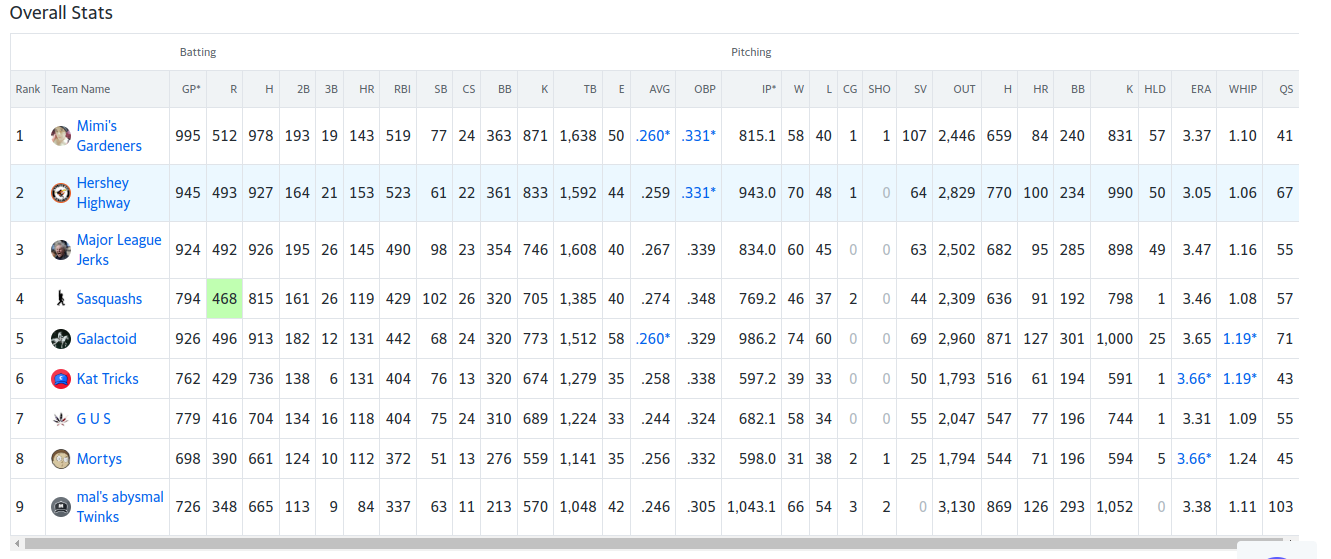Click Mimi's Gardeners team avatar icon
Image resolution: width=1331 pixels, height=559 pixels.
[61, 136]
